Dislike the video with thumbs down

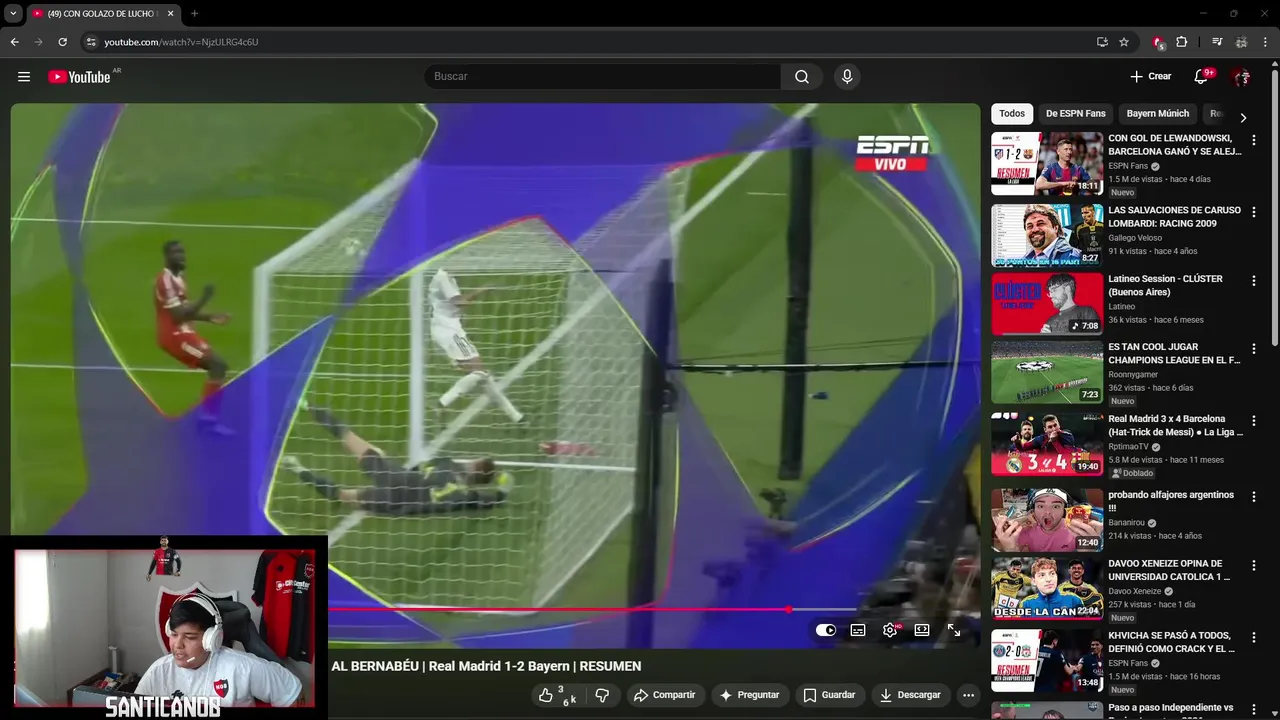tap(602, 695)
